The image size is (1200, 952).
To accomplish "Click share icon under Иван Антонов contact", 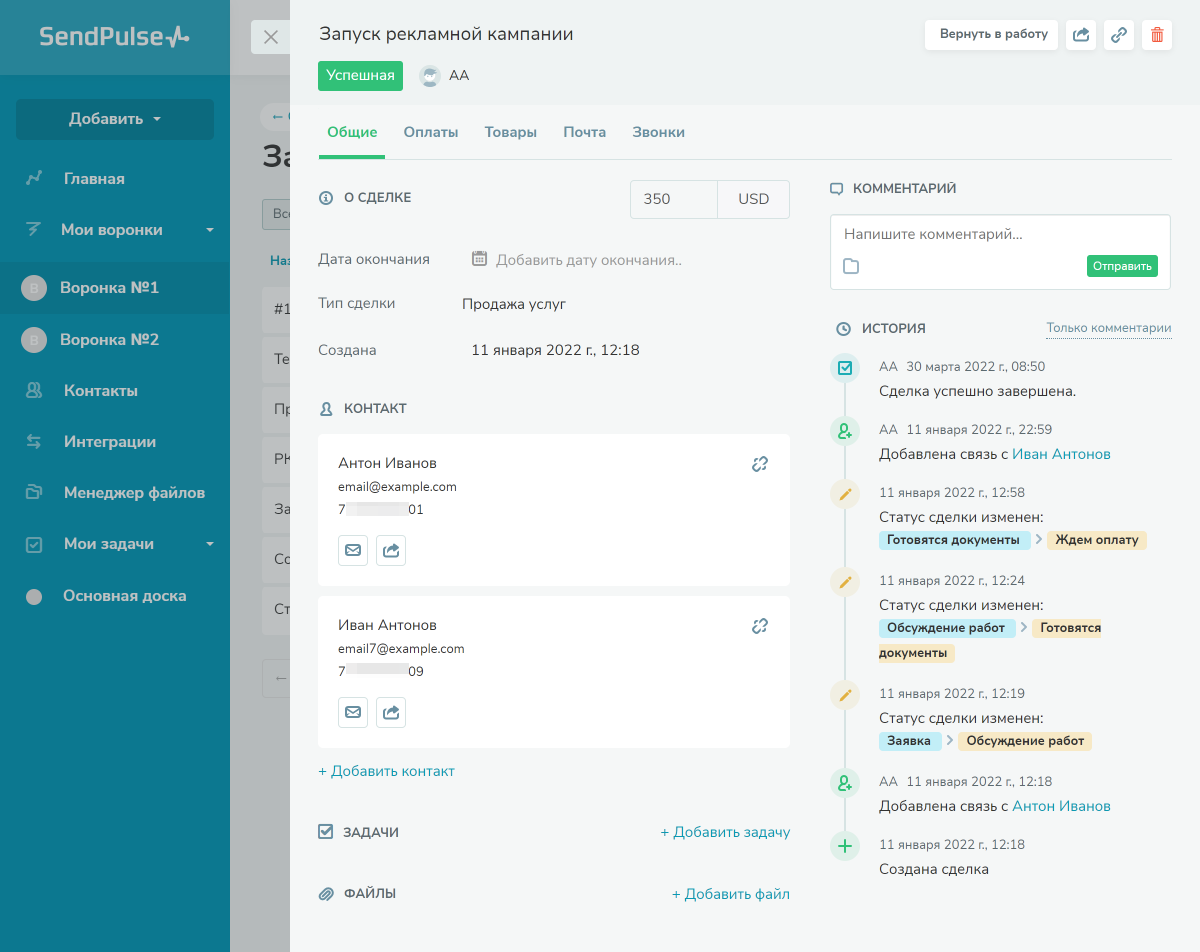I will pos(391,712).
